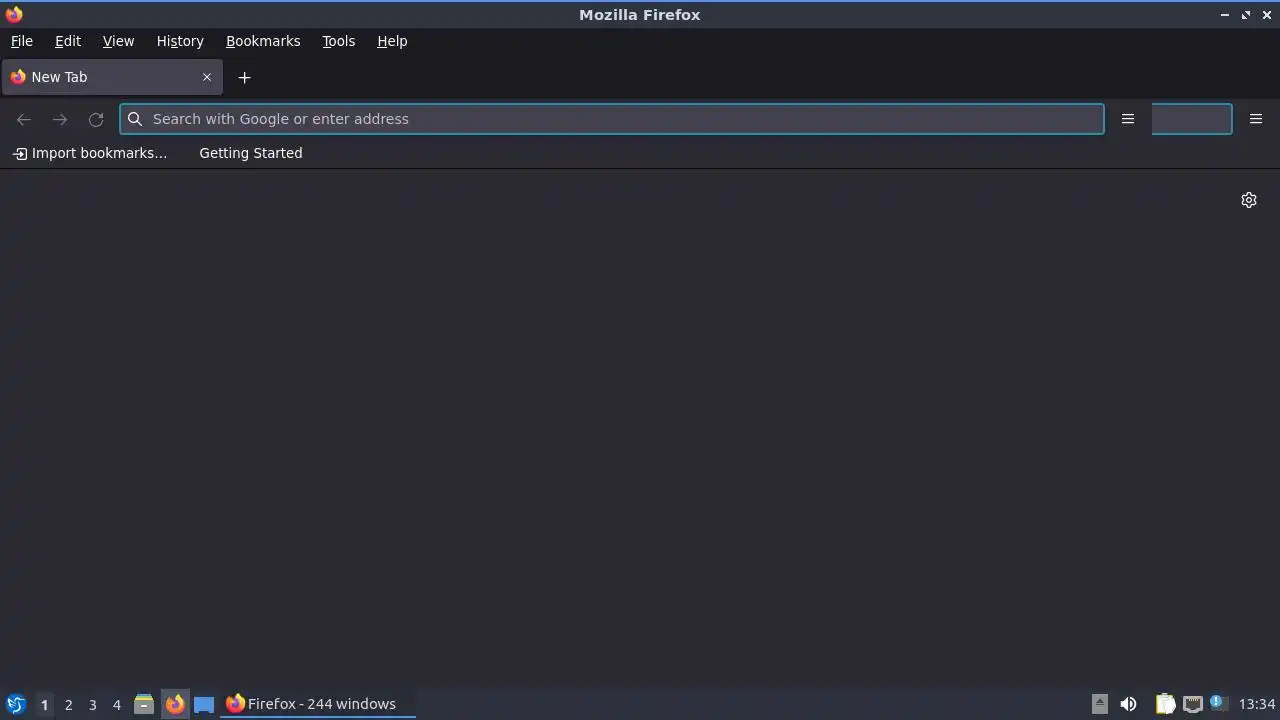Viewport: 1280px width, 720px height.
Task: Go back one page
Action: (x=24, y=119)
